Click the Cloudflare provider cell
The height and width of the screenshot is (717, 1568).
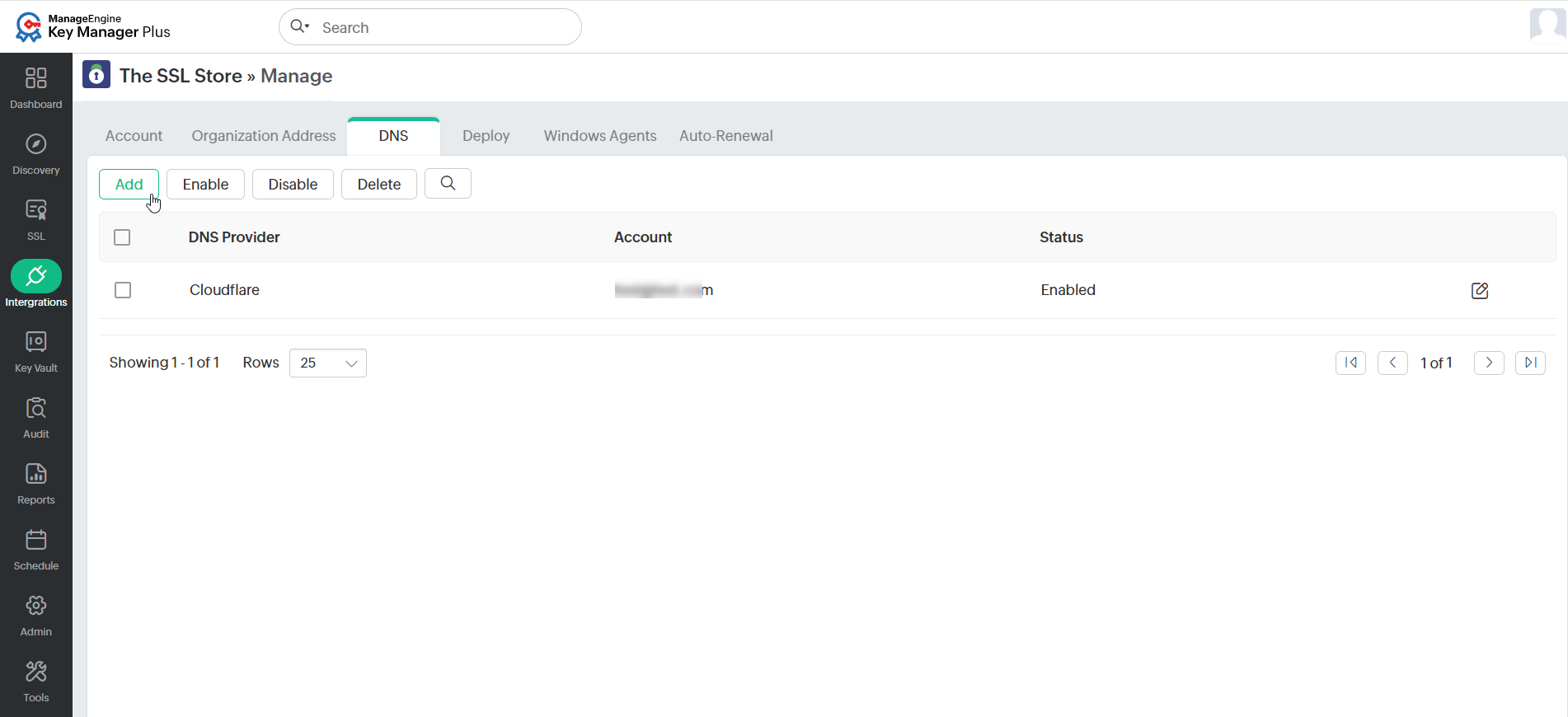(224, 290)
